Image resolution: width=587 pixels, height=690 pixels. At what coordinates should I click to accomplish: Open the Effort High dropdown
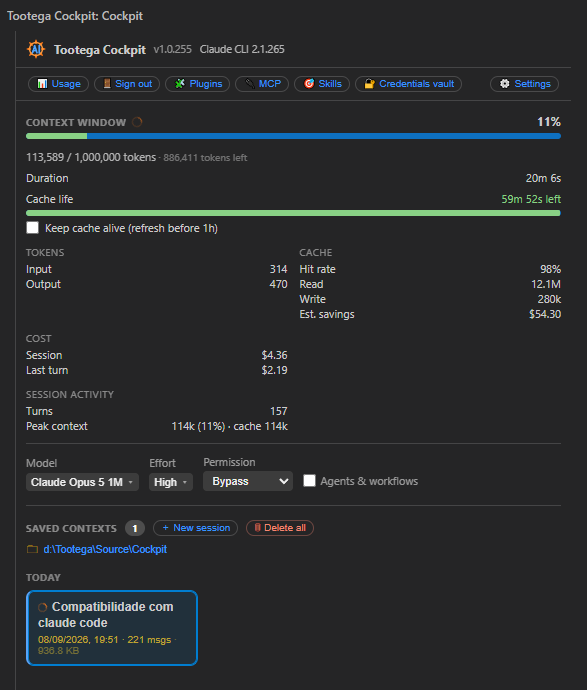coord(171,482)
